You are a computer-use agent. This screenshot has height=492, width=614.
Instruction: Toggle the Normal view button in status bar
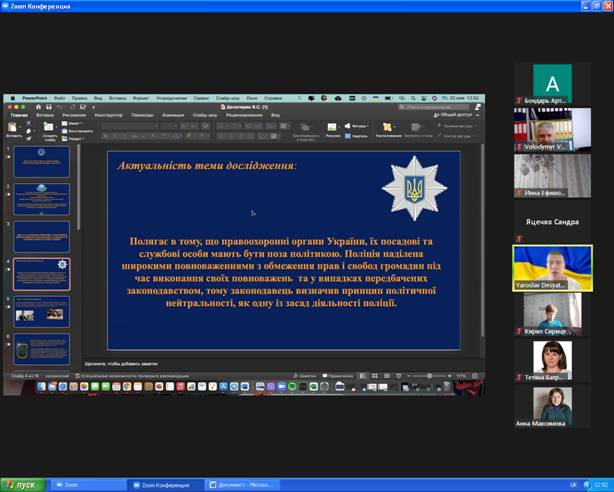click(x=363, y=376)
